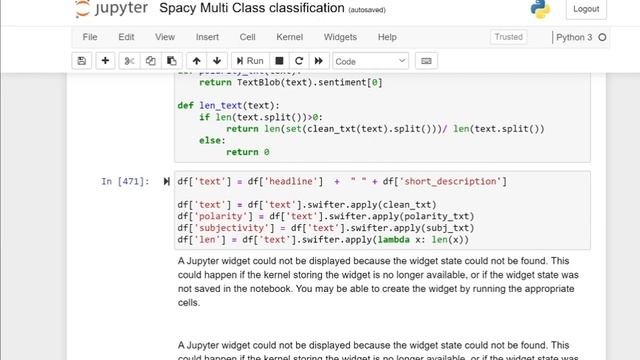Click the lambda x: len(x) code line

pyautogui.click(x=323, y=240)
